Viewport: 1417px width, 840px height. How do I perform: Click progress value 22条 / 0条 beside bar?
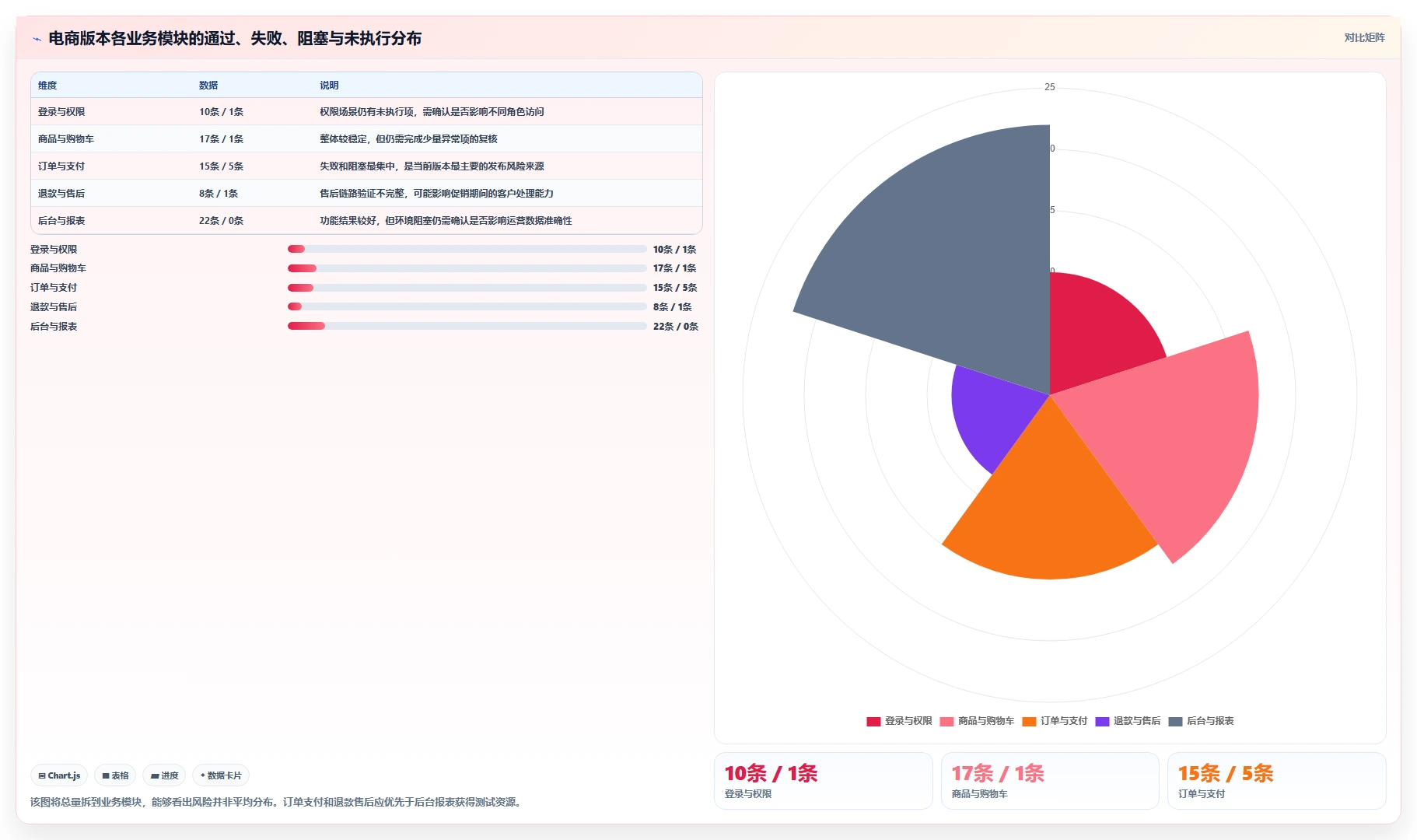(676, 327)
